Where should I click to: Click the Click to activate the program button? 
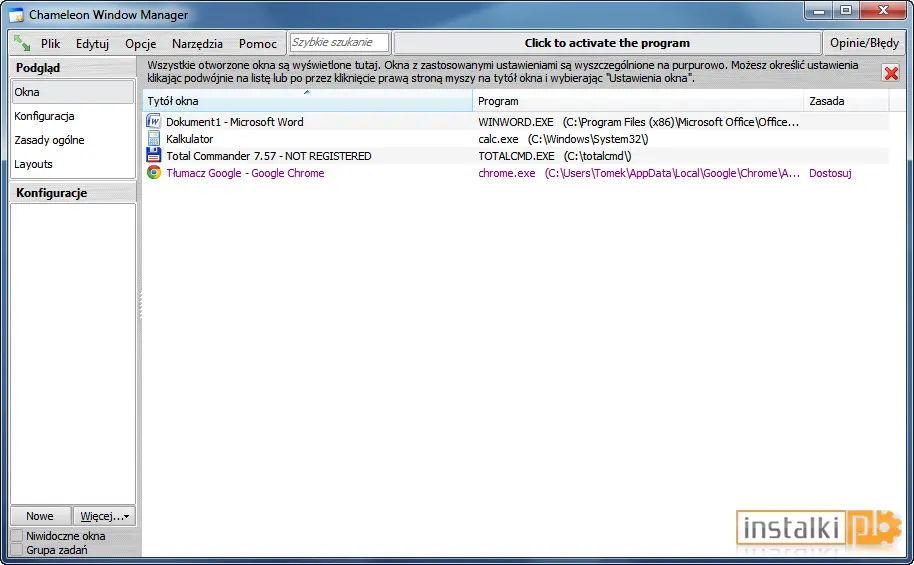[607, 43]
